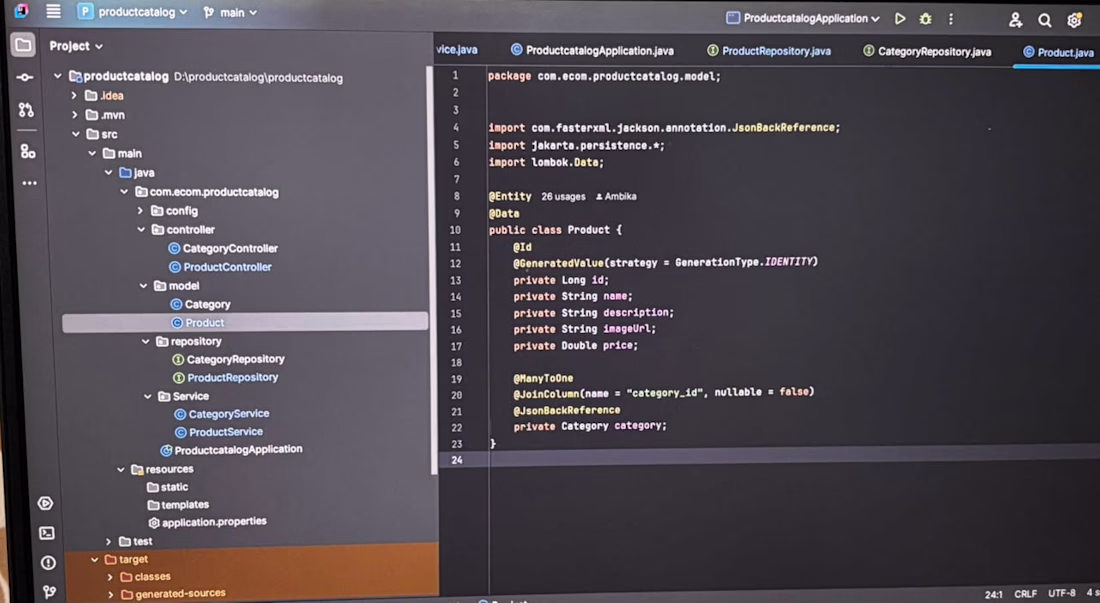Collapse the controller package
1100x603 pixels.
[x=141, y=229]
